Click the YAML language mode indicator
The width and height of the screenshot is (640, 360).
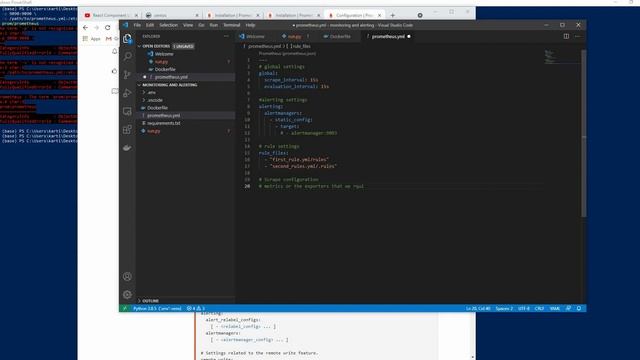(555, 309)
